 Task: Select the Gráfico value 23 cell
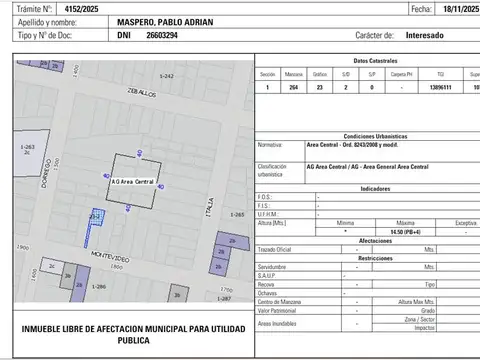pos(320,87)
